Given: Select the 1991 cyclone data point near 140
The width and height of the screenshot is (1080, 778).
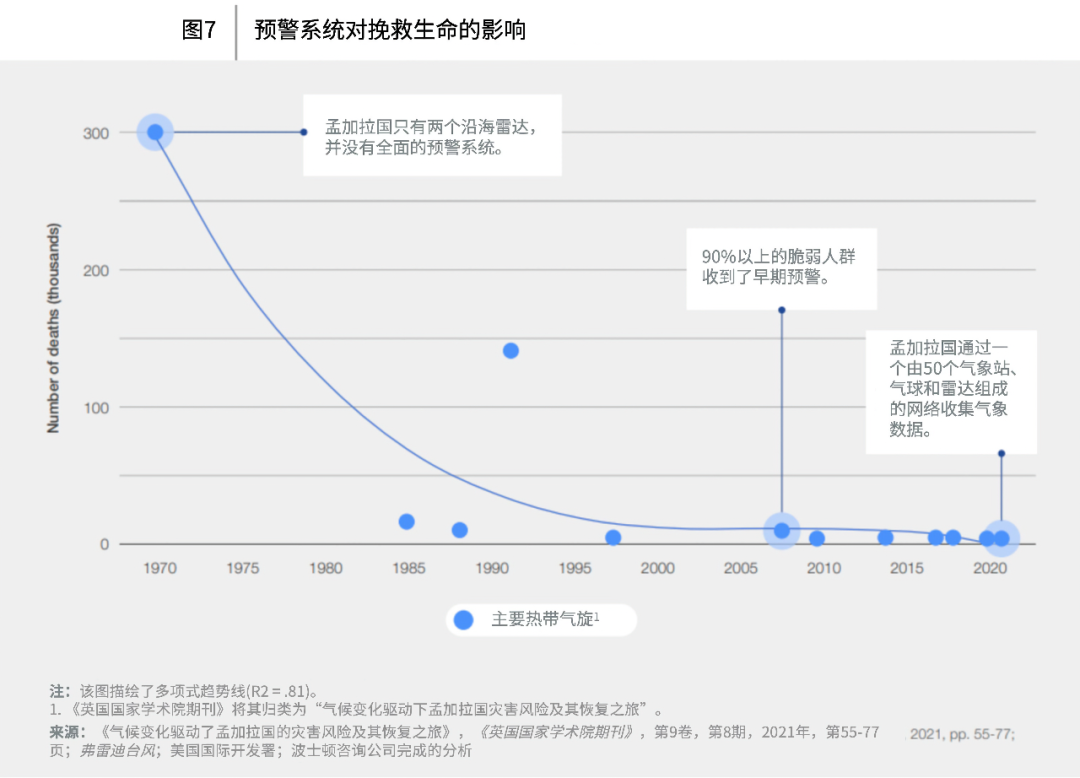Looking at the screenshot, I should [x=510, y=350].
